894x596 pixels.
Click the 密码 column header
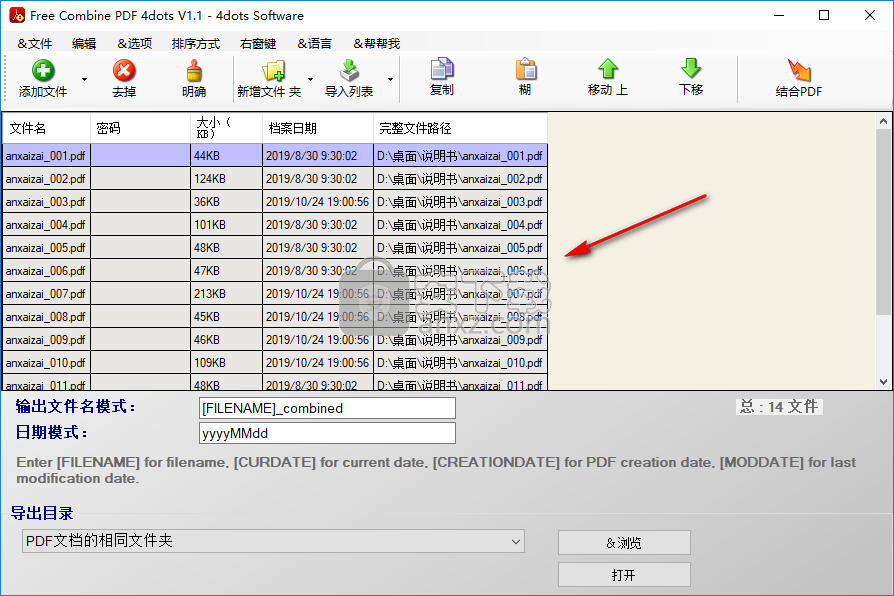pyautogui.click(x=140, y=128)
